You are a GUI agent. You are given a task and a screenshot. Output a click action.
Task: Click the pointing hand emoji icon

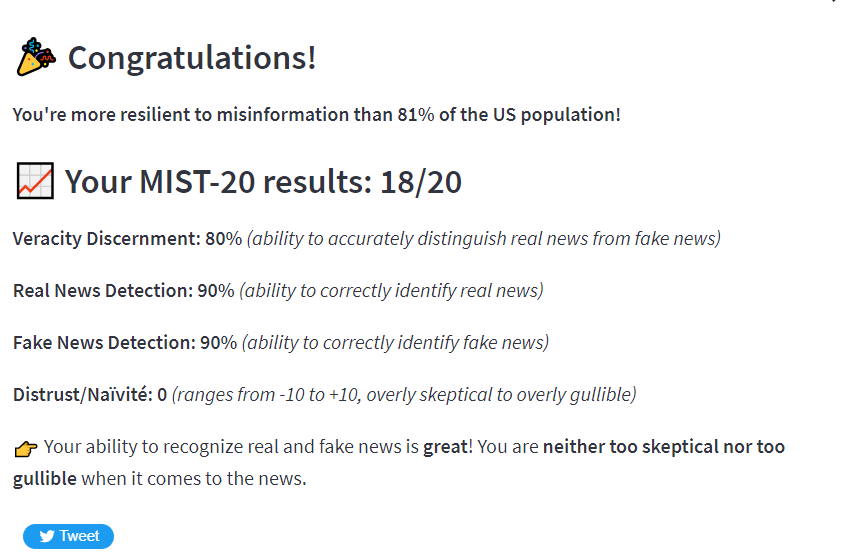pyautogui.click(x=26, y=448)
